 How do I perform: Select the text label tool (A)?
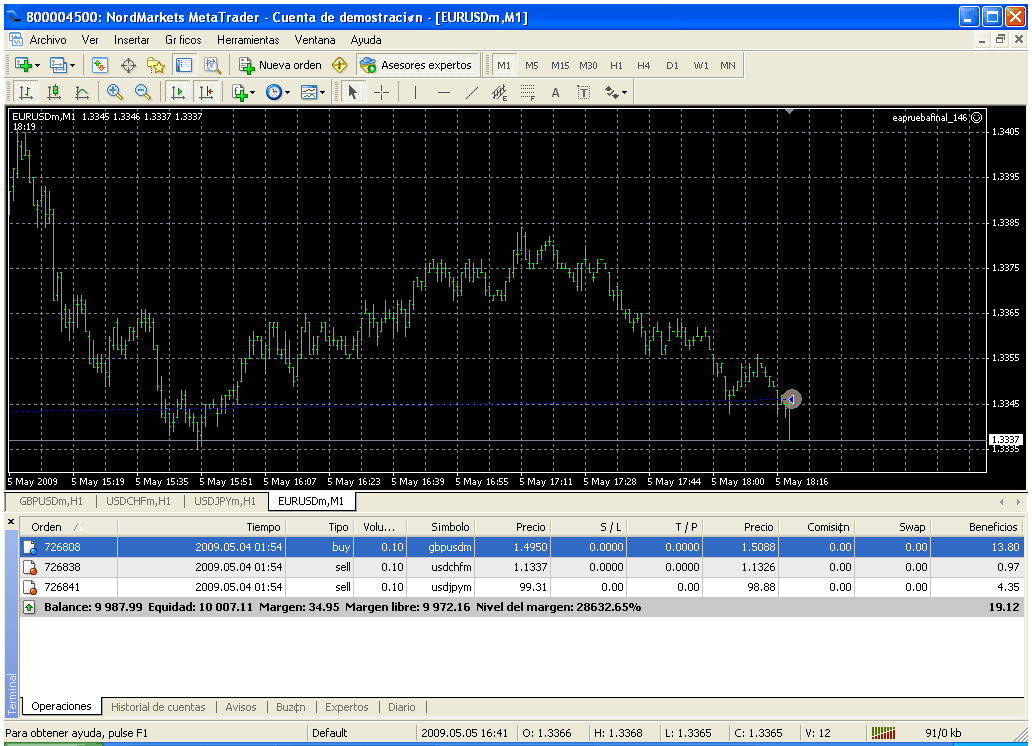coord(556,92)
